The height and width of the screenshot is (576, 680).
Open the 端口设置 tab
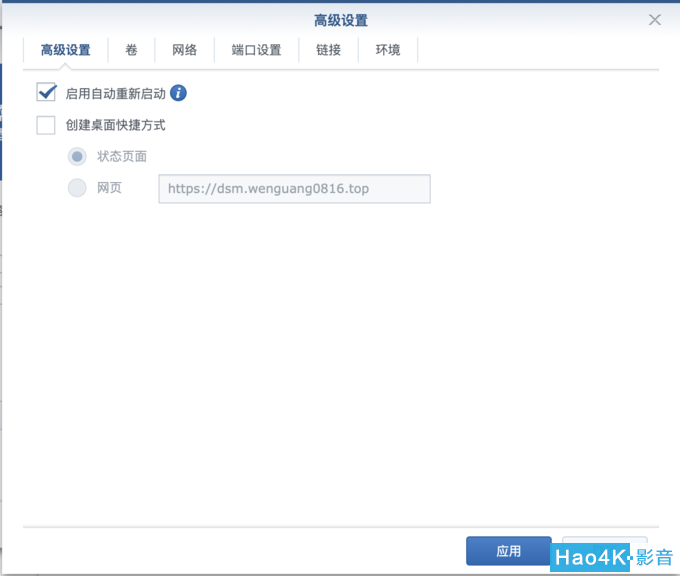(256, 50)
